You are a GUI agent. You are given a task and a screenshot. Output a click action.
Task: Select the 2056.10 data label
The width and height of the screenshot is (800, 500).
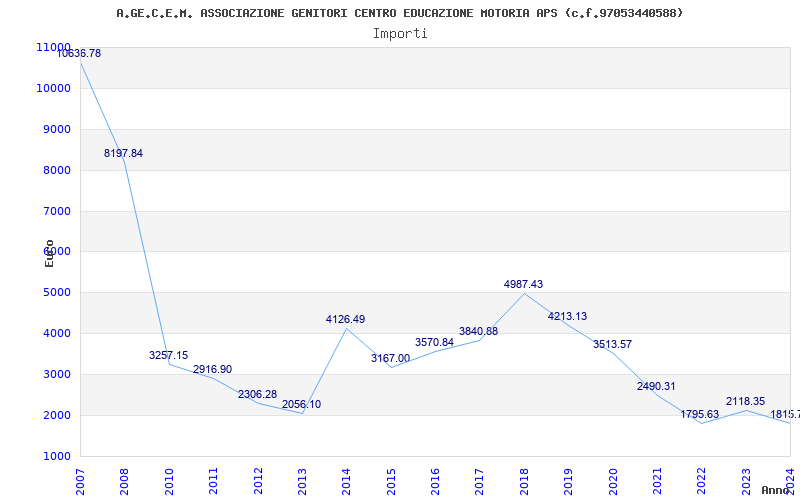coord(302,404)
